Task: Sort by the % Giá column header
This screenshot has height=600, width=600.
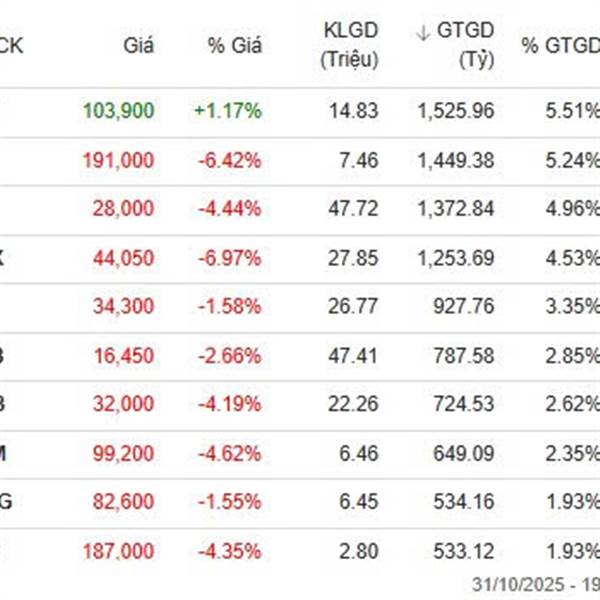Action: (x=234, y=45)
